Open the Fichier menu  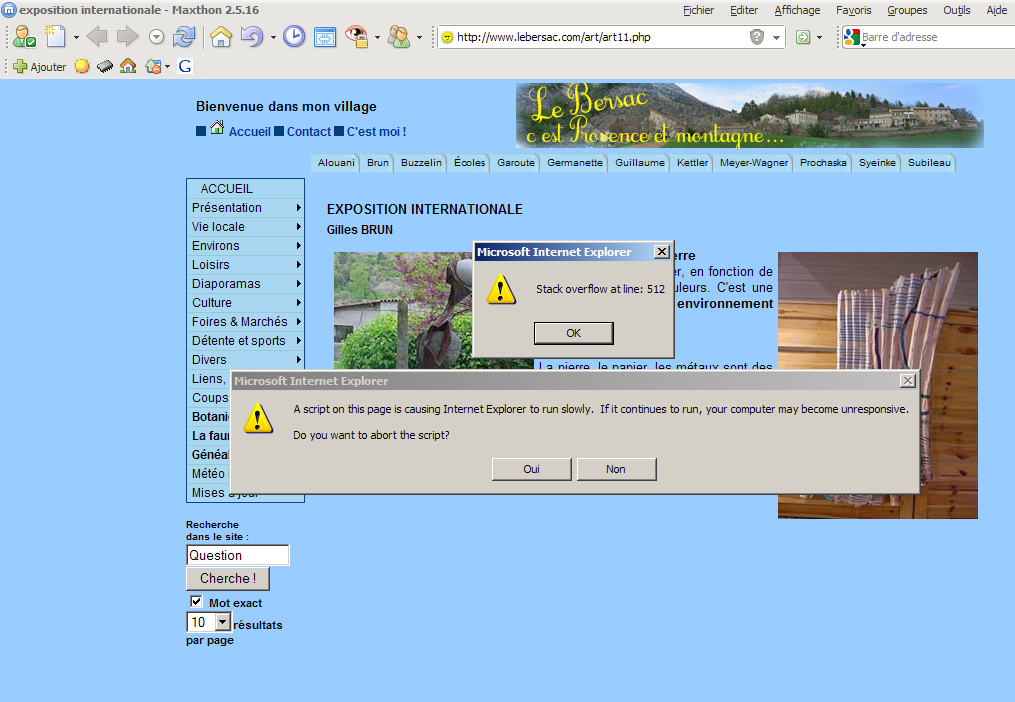point(698,10)
